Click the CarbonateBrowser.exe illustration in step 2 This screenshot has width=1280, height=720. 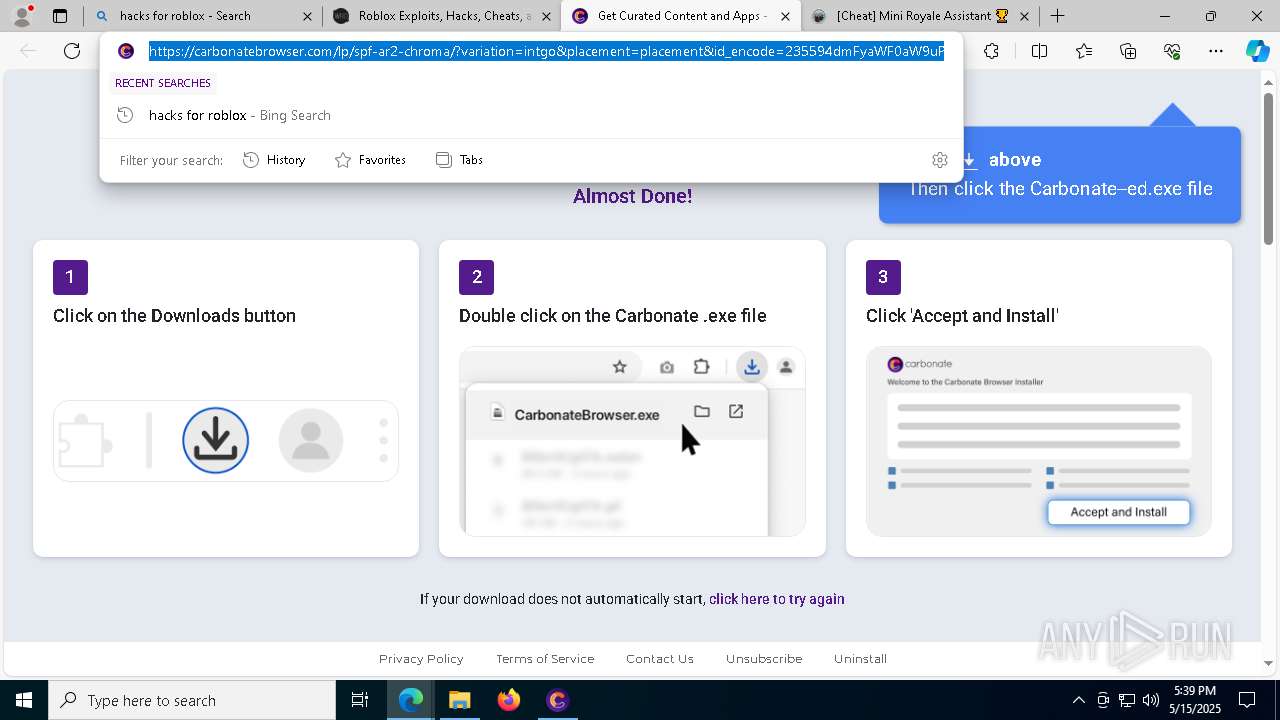(x=587, y=414)
